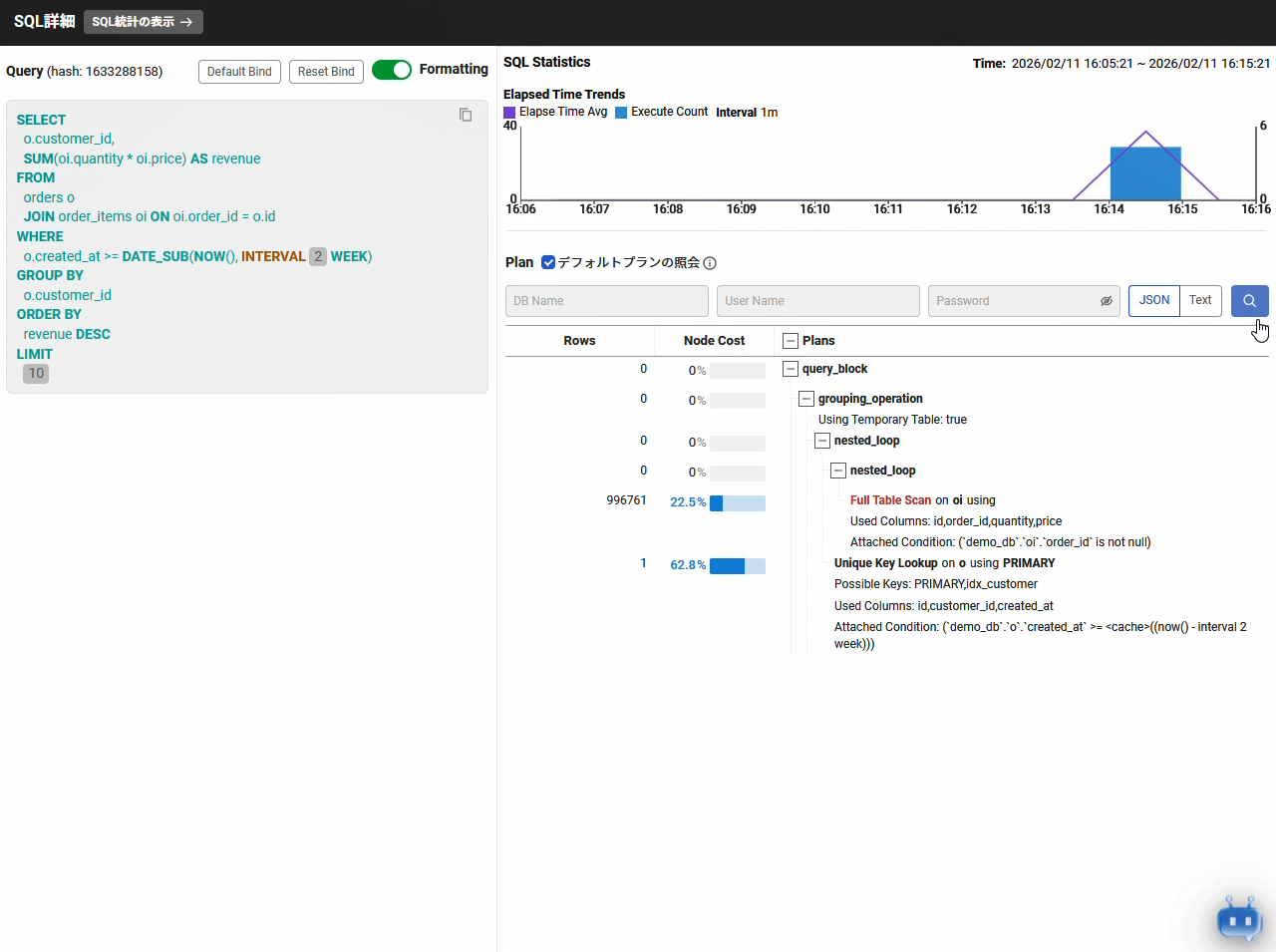Collapse the query_block node
Screen dimensions: 1276x952
coord(791,369)
